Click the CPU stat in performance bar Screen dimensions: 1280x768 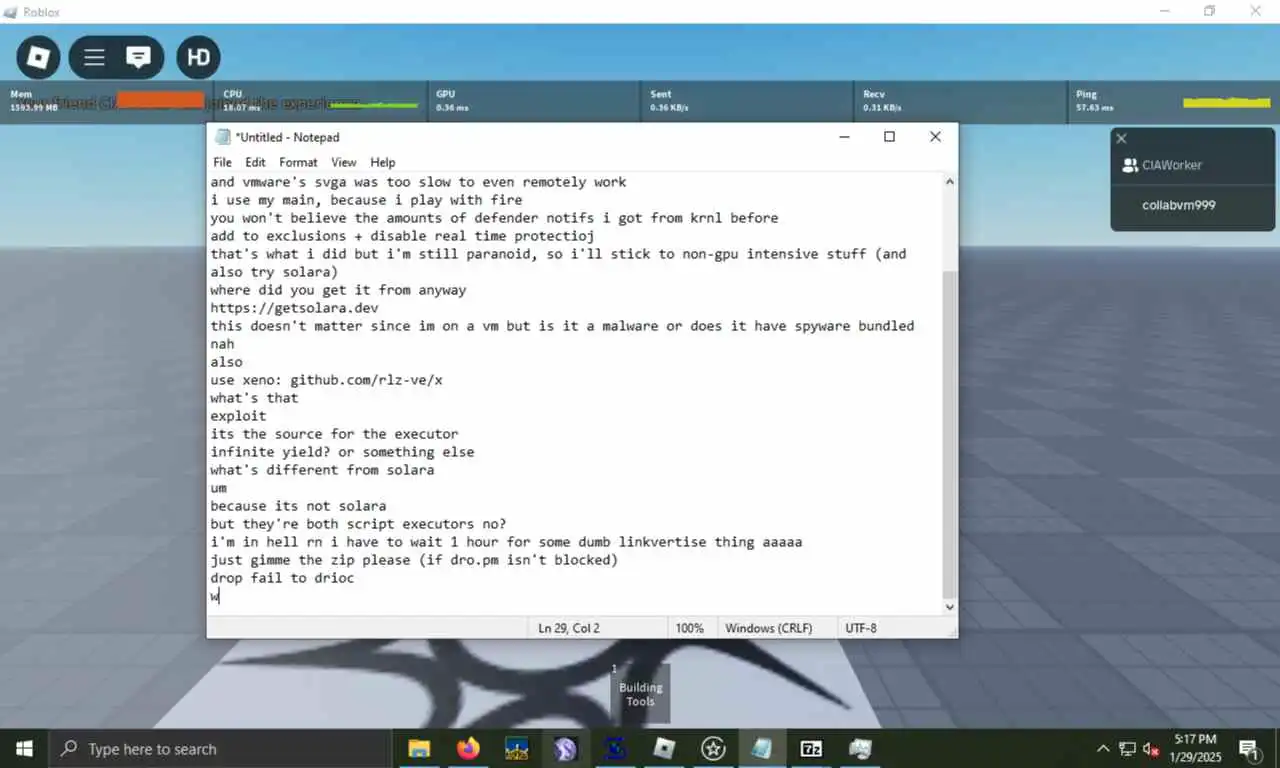(x=320, y=101)
